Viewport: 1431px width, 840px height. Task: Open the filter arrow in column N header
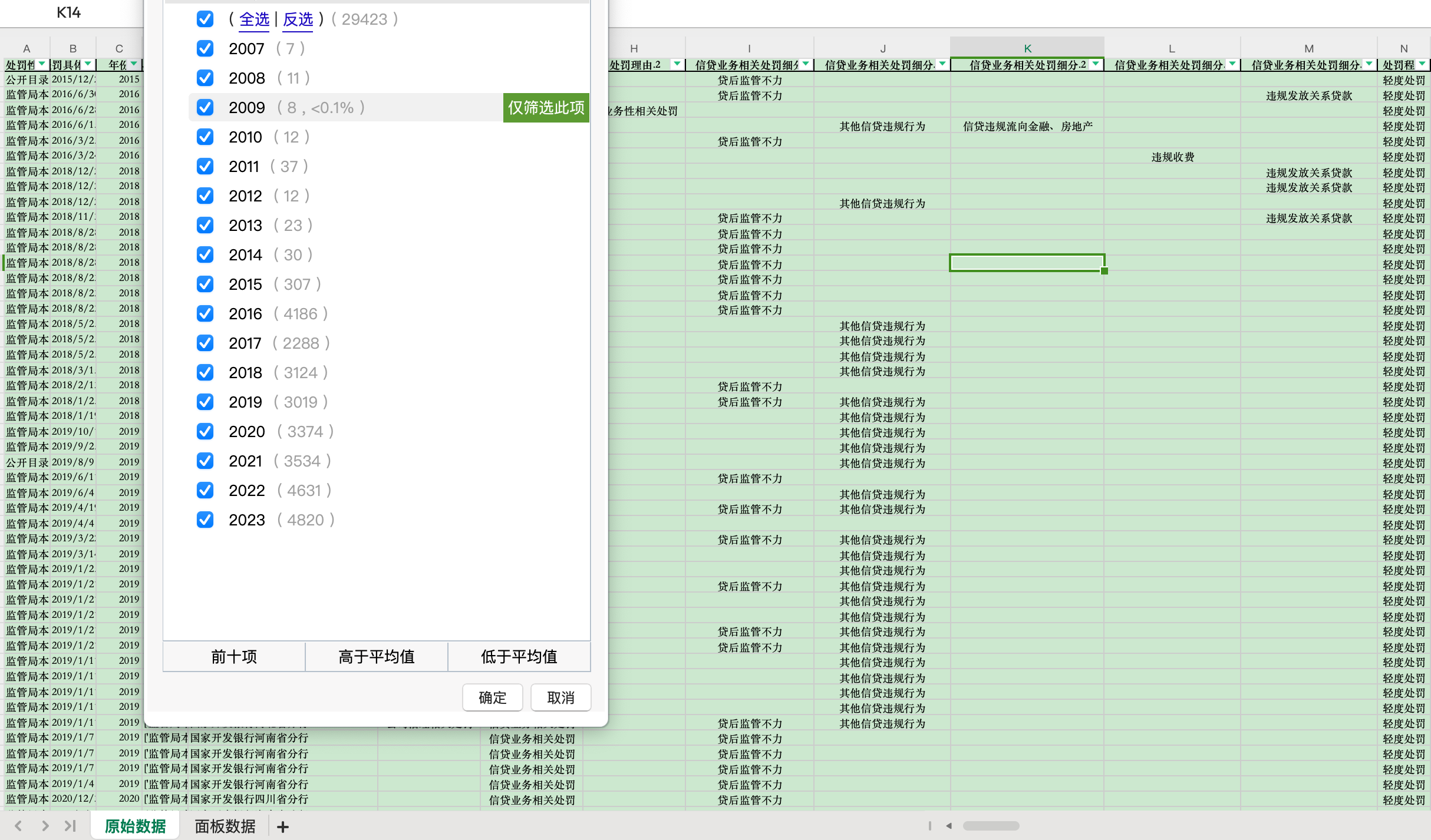pyautogui.click(x=1422, y=64)
